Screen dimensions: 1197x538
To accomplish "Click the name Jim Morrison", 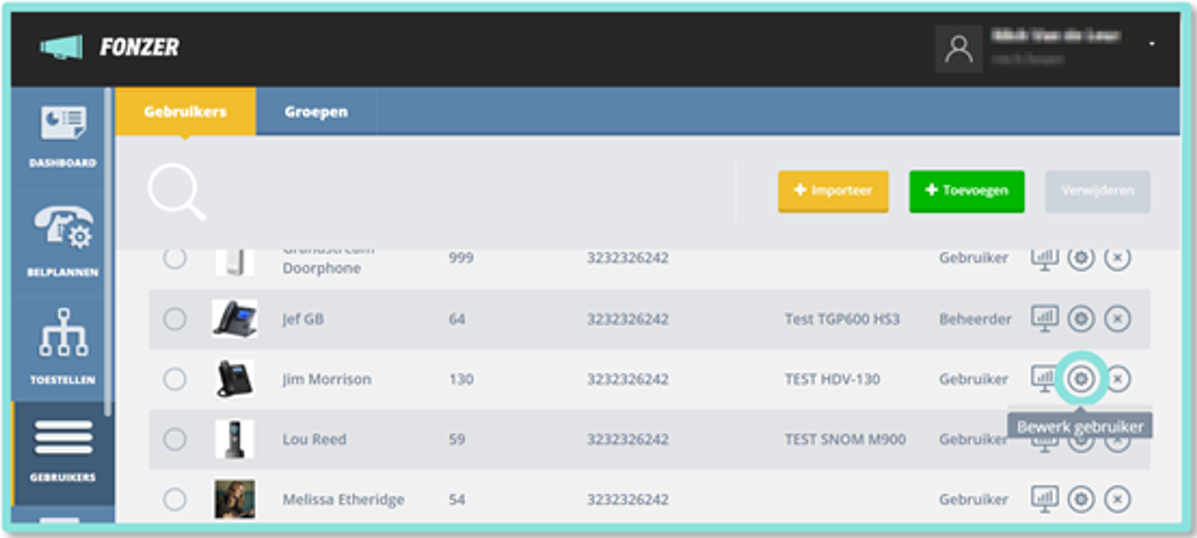I will (x=327, y=379).
